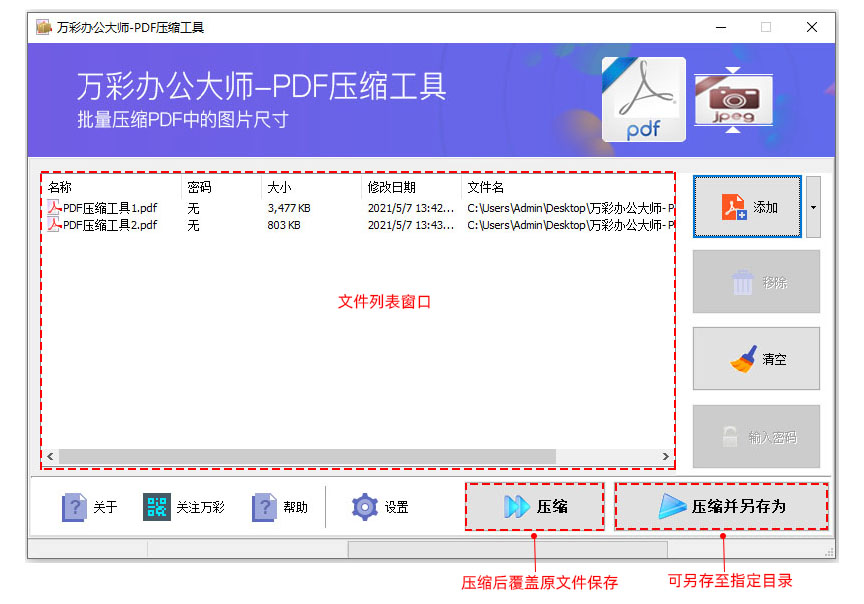Click the 803 KB size cell
Viewport: 864px width, 604px height.
284,225
